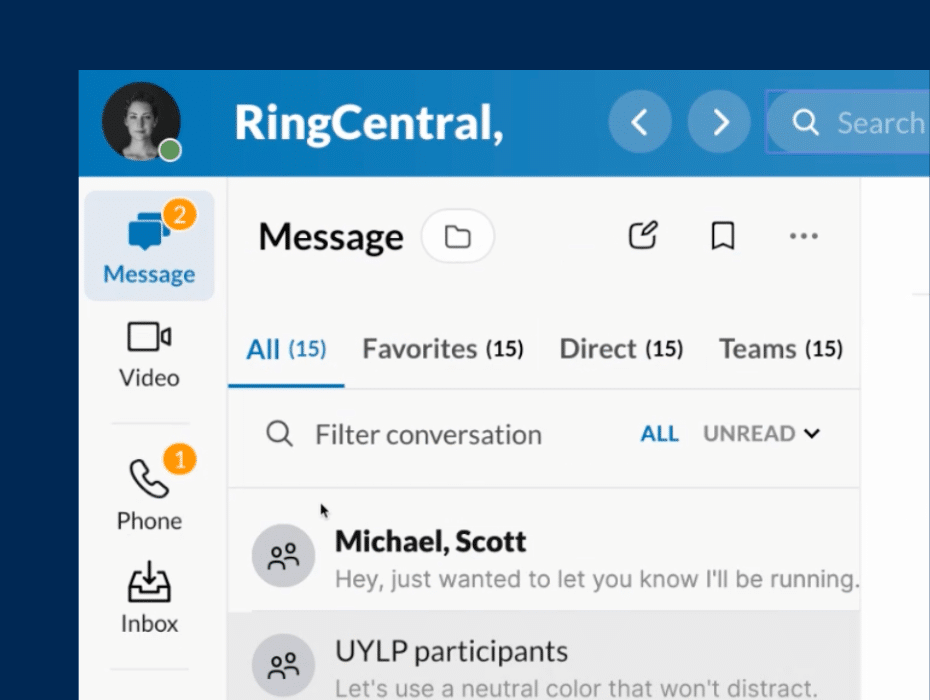Screen dimensions: 930x700
Task: Switch to the Teams tab
Action: 780,349
